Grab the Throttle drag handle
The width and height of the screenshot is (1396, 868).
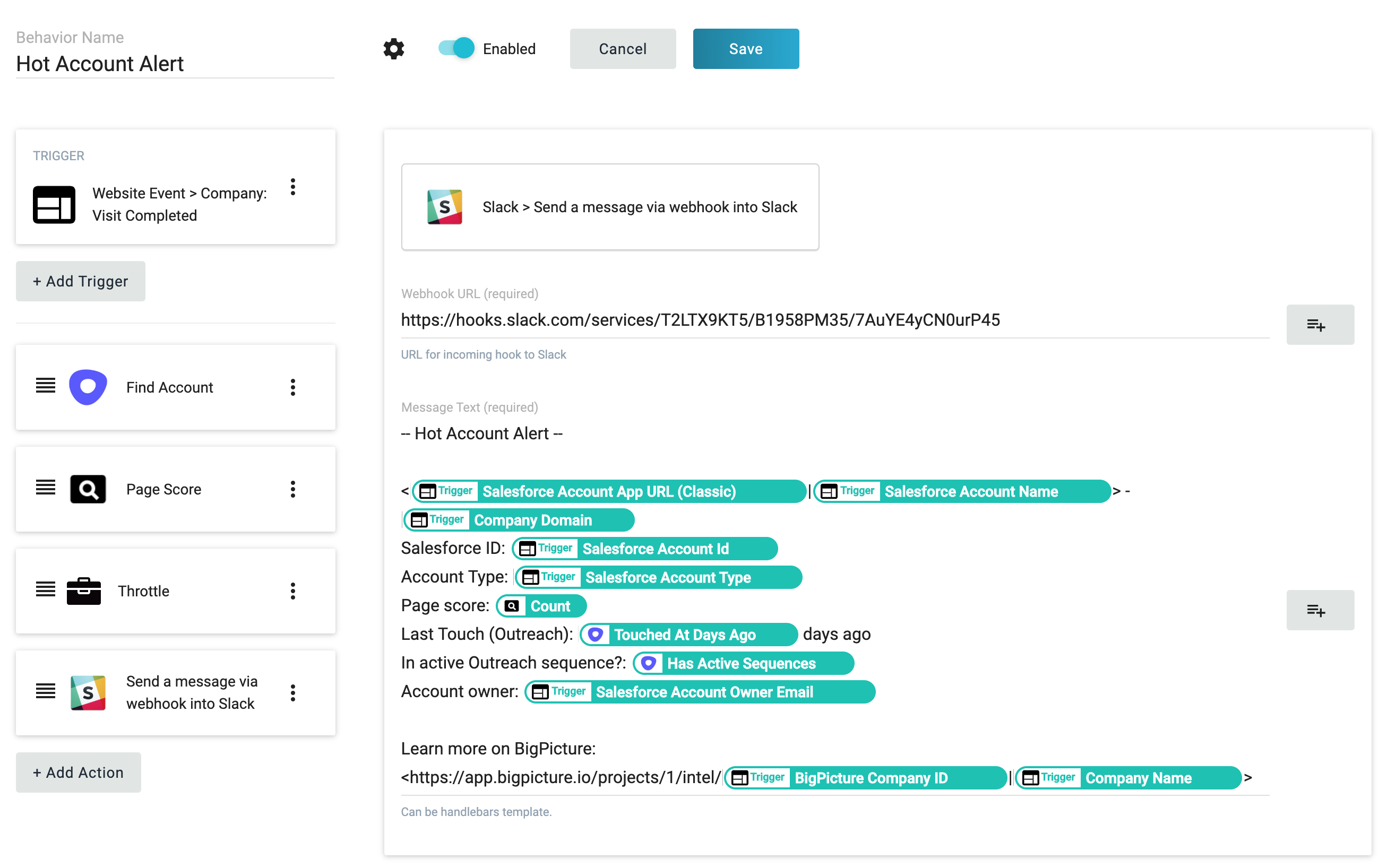(x=45, y=589)
